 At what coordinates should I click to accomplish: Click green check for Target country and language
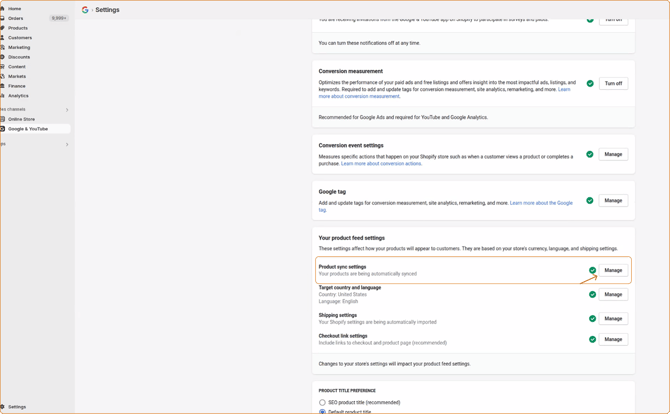click(592, 294)
